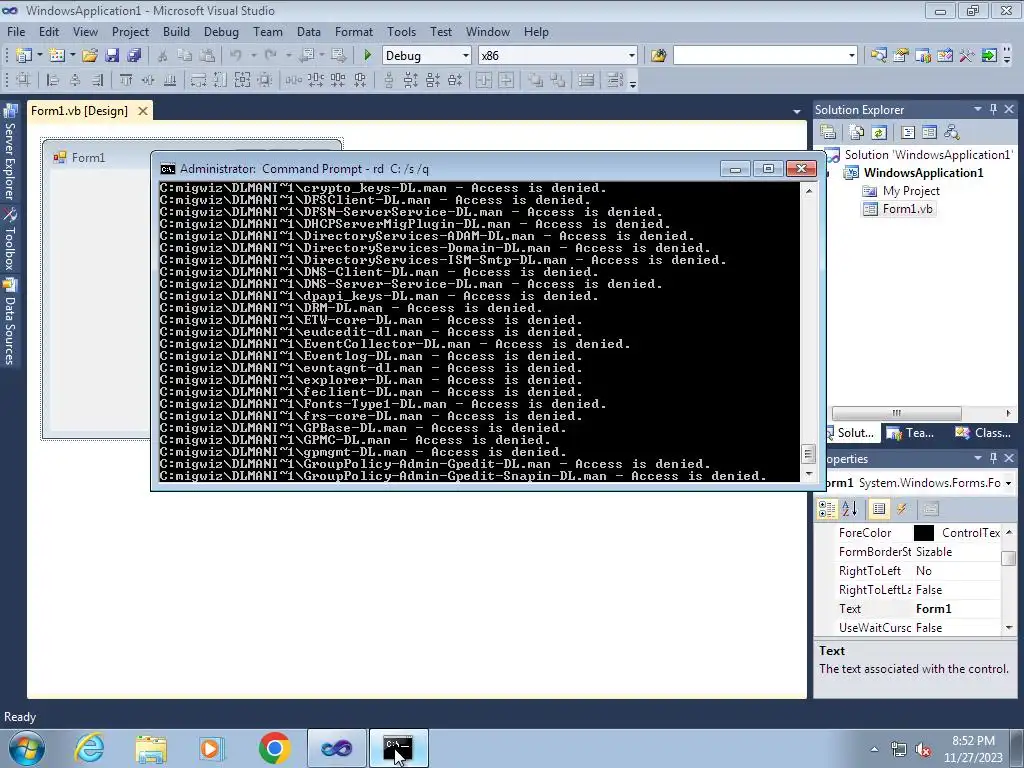Screen dimensions: 1024x768
Task: Click the Command Prompt vertical scrollbar thumb
Action: tap(808, 453)
